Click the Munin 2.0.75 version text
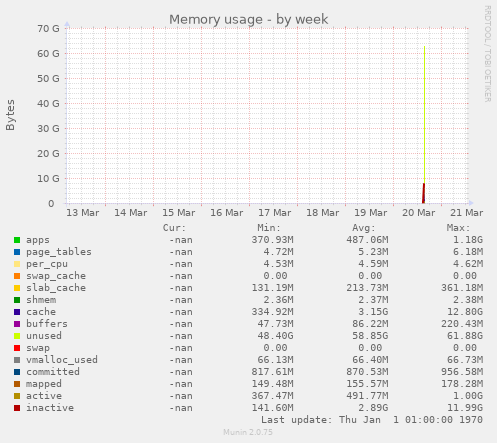 coord(248,432)
